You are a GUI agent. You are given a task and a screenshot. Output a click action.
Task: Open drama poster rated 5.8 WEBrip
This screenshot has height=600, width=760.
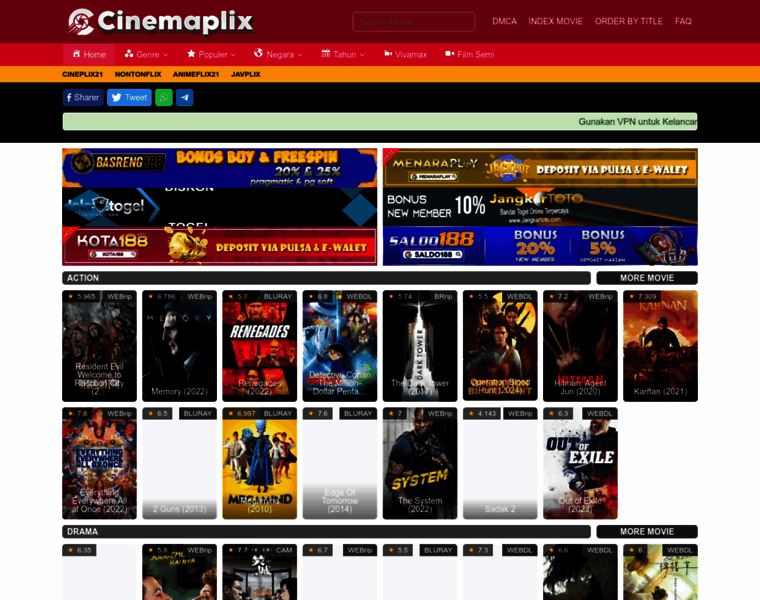tap(179, 572)
